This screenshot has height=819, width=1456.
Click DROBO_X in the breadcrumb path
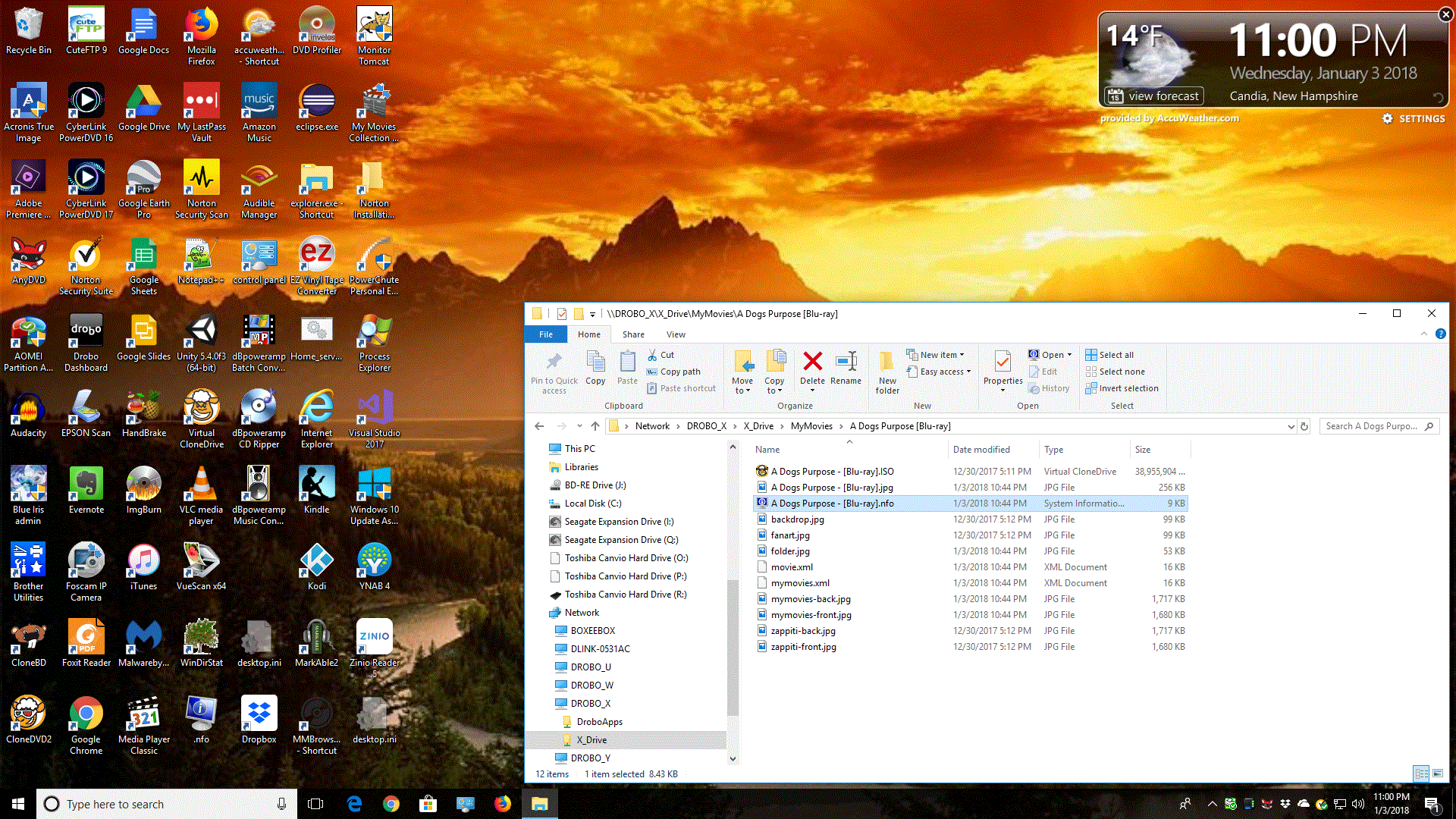tap(707, 426)
